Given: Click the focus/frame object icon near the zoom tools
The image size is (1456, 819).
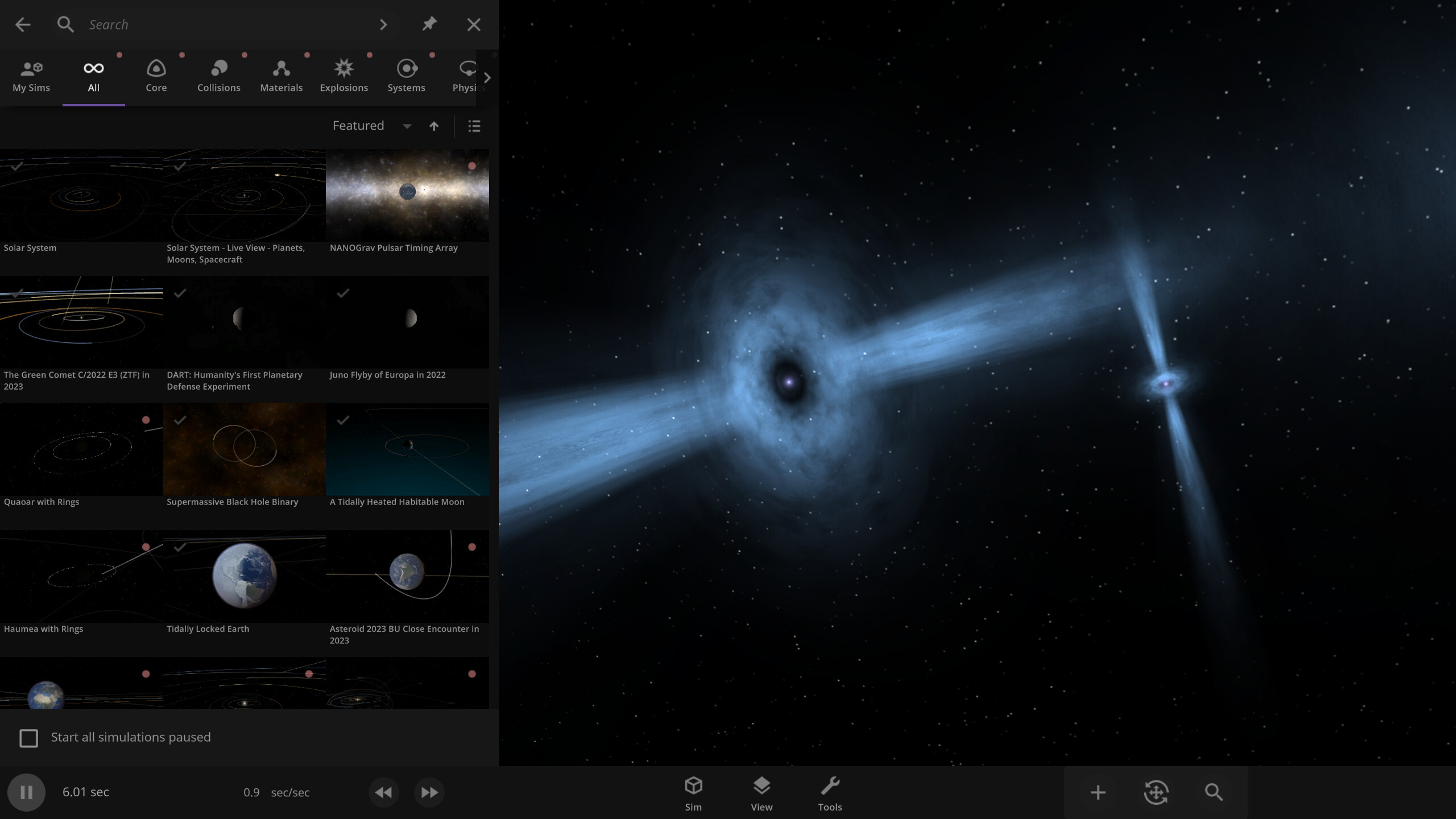Looking at the screenshot, I should click(x=1156, y=792).
